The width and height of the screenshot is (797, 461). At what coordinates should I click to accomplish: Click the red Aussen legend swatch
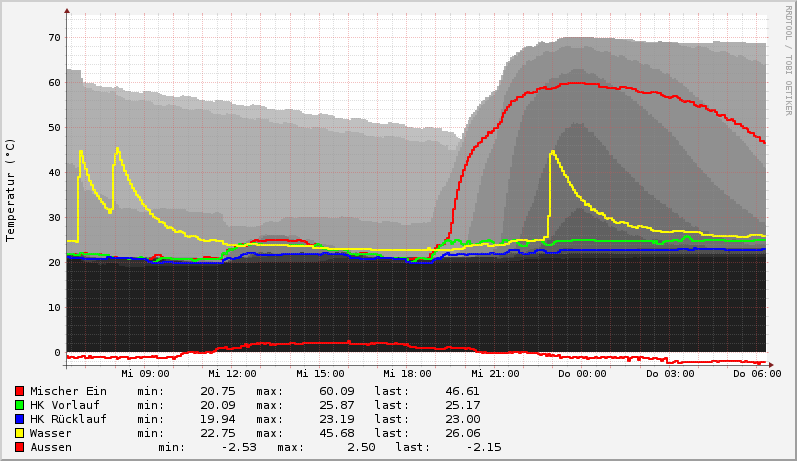click(x=19, y=447)
